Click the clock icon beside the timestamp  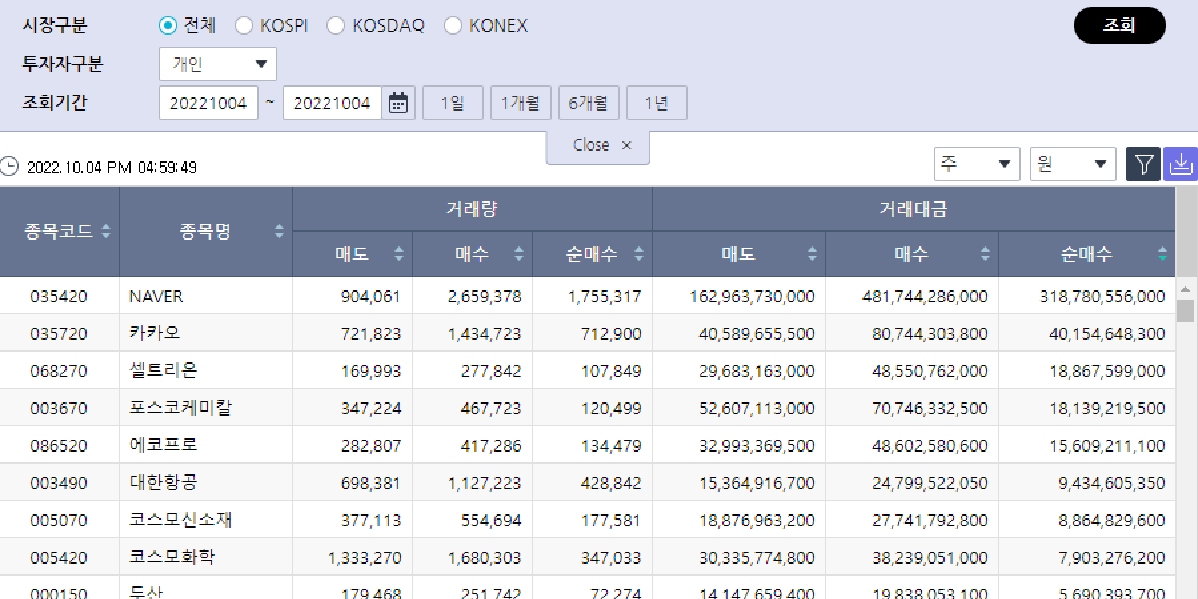(9, 167)
